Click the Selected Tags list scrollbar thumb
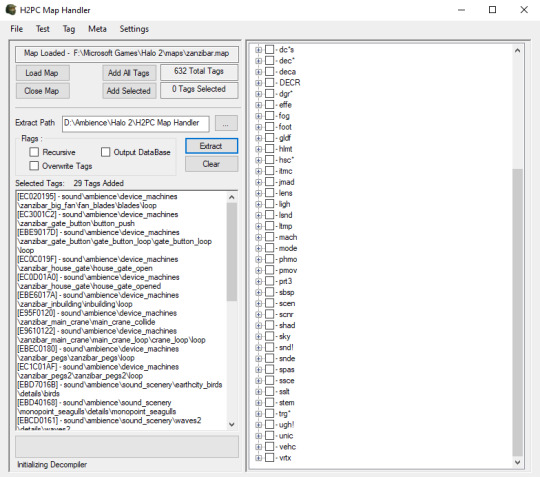The height and width of the screenshot is (477, 540). tap(232, 252)
